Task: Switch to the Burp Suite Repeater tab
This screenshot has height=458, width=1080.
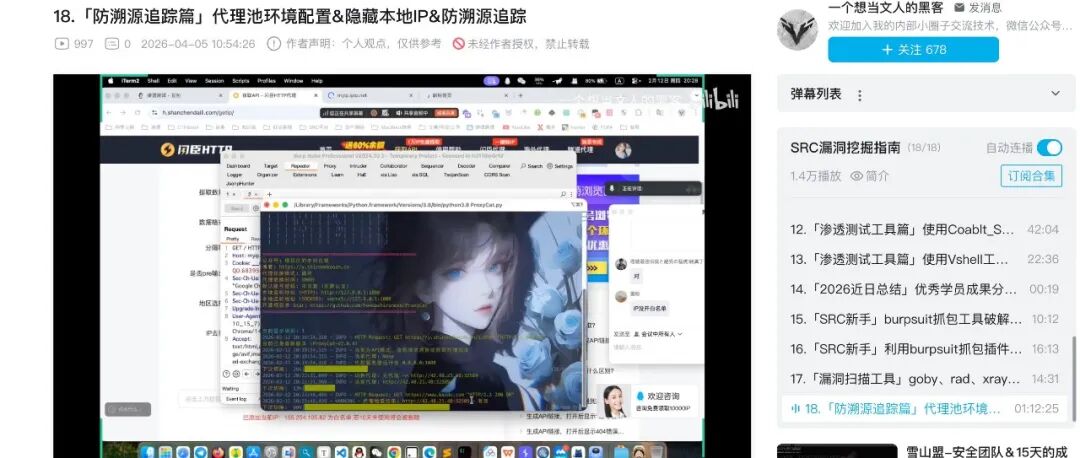Action: pyautogui.click(x=300, y=166)
